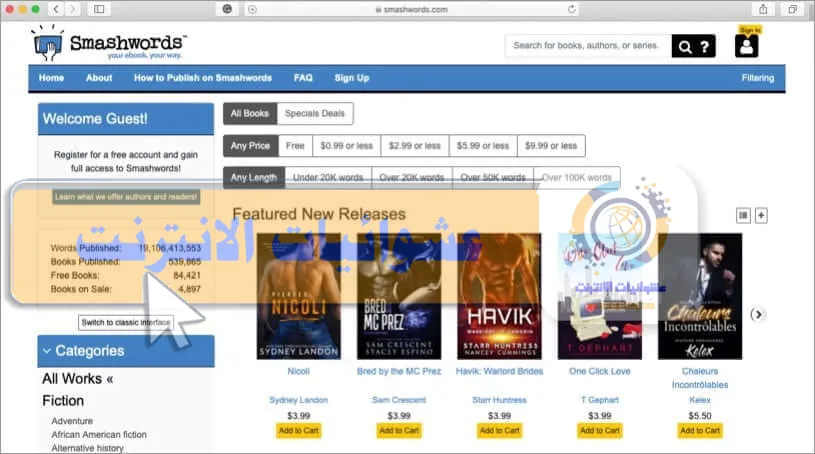Open Filtering in the nav bar
815x454 pixels.
(758, 78)
